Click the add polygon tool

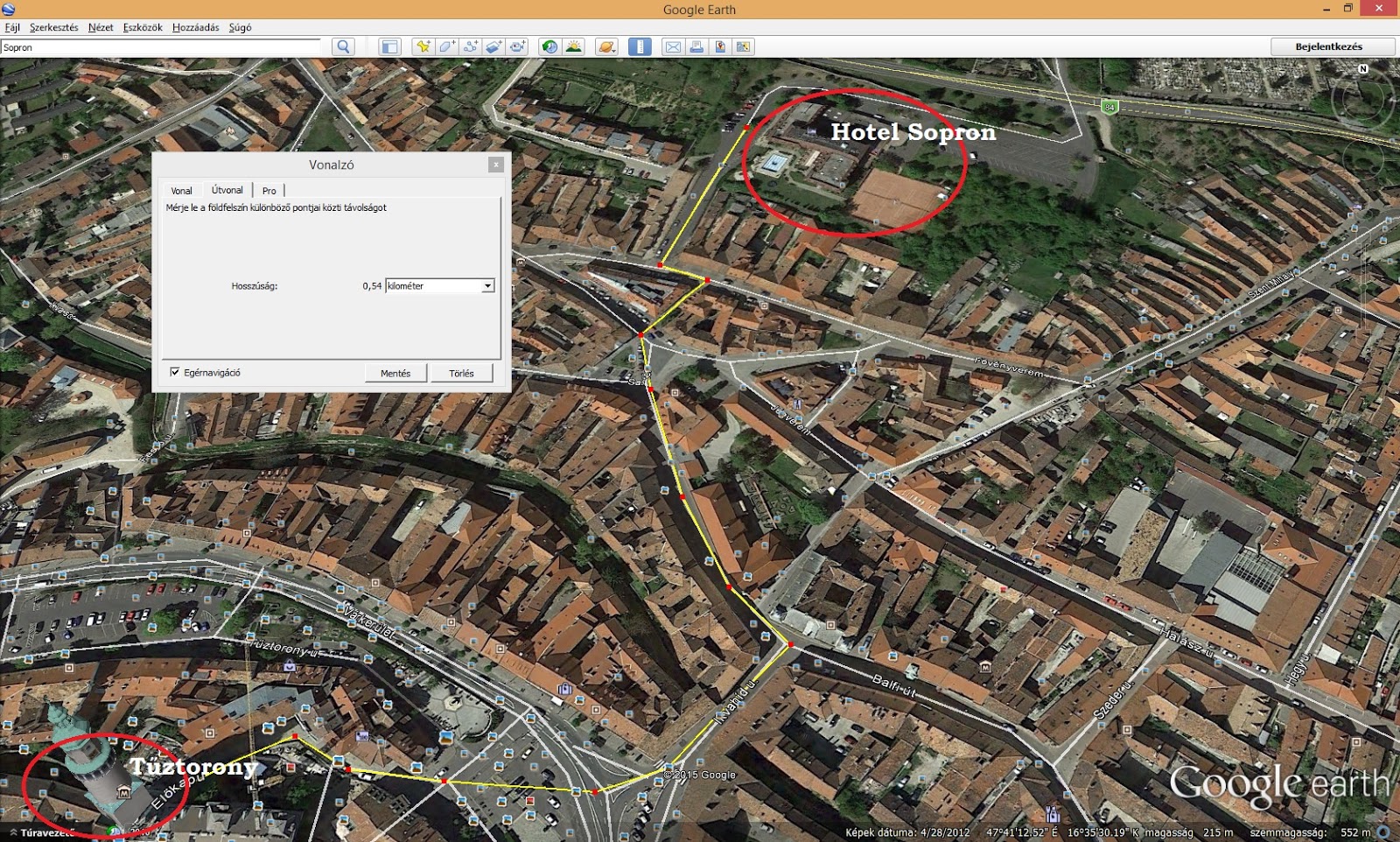[447, 47]
